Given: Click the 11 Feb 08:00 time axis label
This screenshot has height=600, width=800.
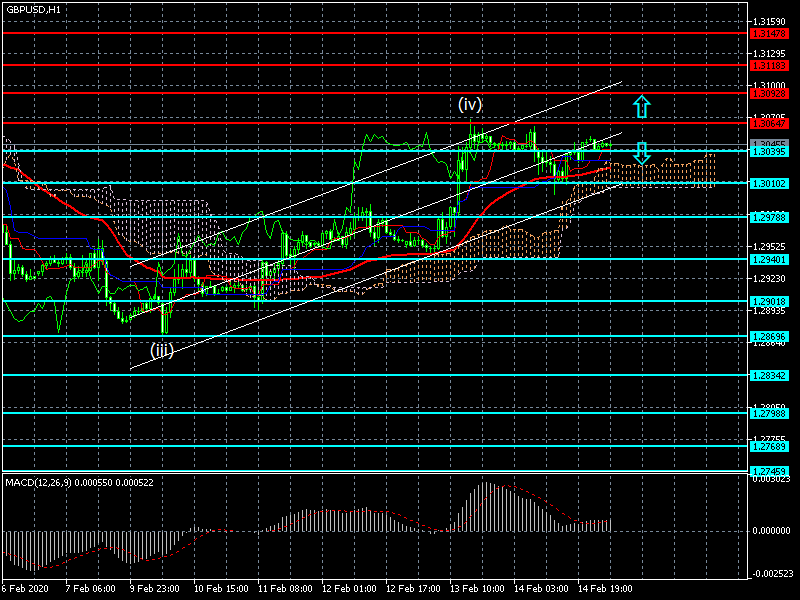Looking at the screenshot, I should (x=285, y=588).
